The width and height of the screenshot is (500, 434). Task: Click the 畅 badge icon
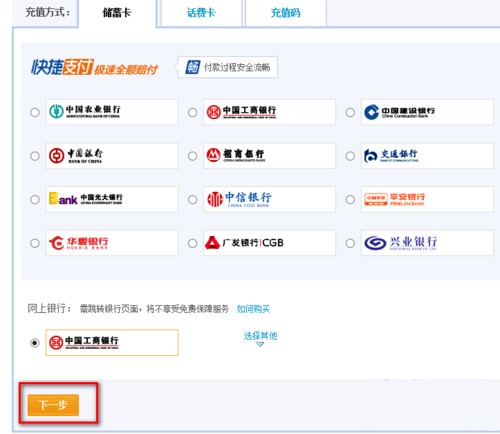193,67
